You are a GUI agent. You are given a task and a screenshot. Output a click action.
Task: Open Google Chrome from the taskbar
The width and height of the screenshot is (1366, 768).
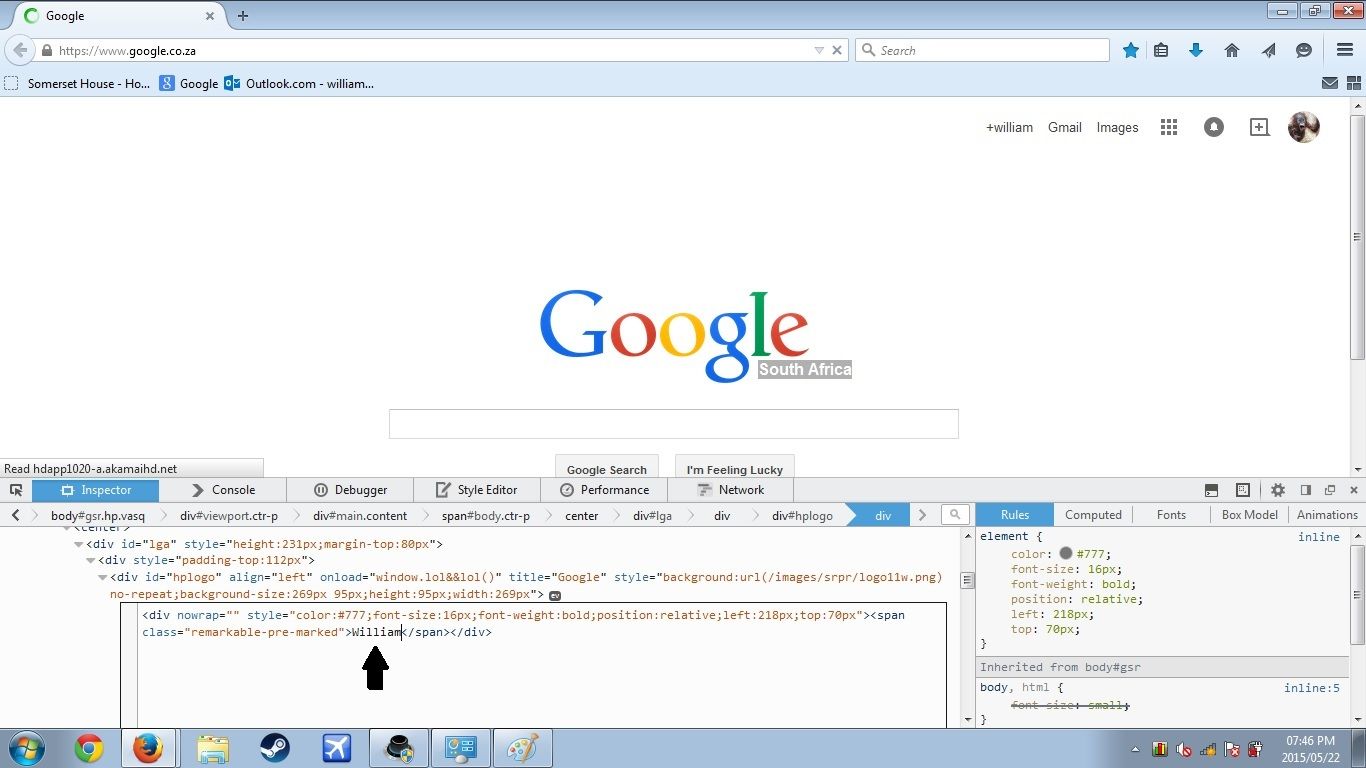pos(88,748)
